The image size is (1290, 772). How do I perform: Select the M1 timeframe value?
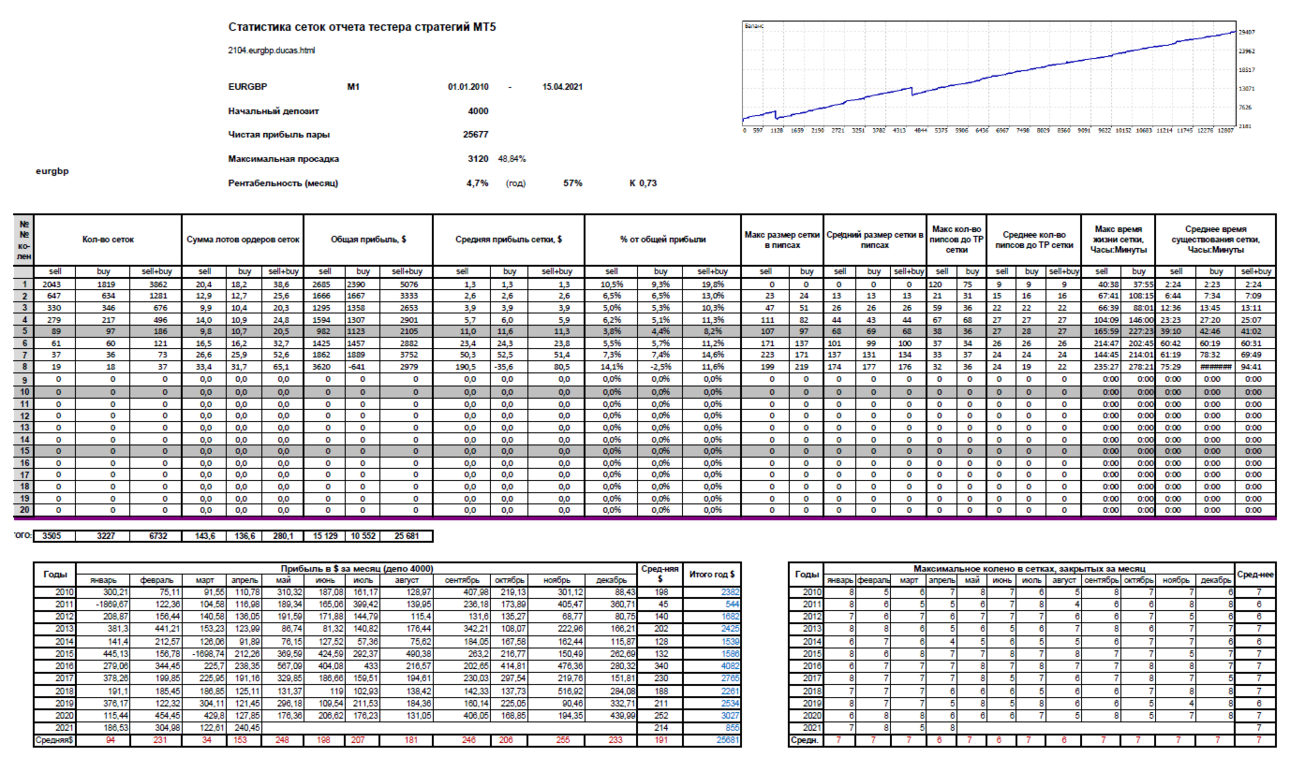click(x=353, y=87)
